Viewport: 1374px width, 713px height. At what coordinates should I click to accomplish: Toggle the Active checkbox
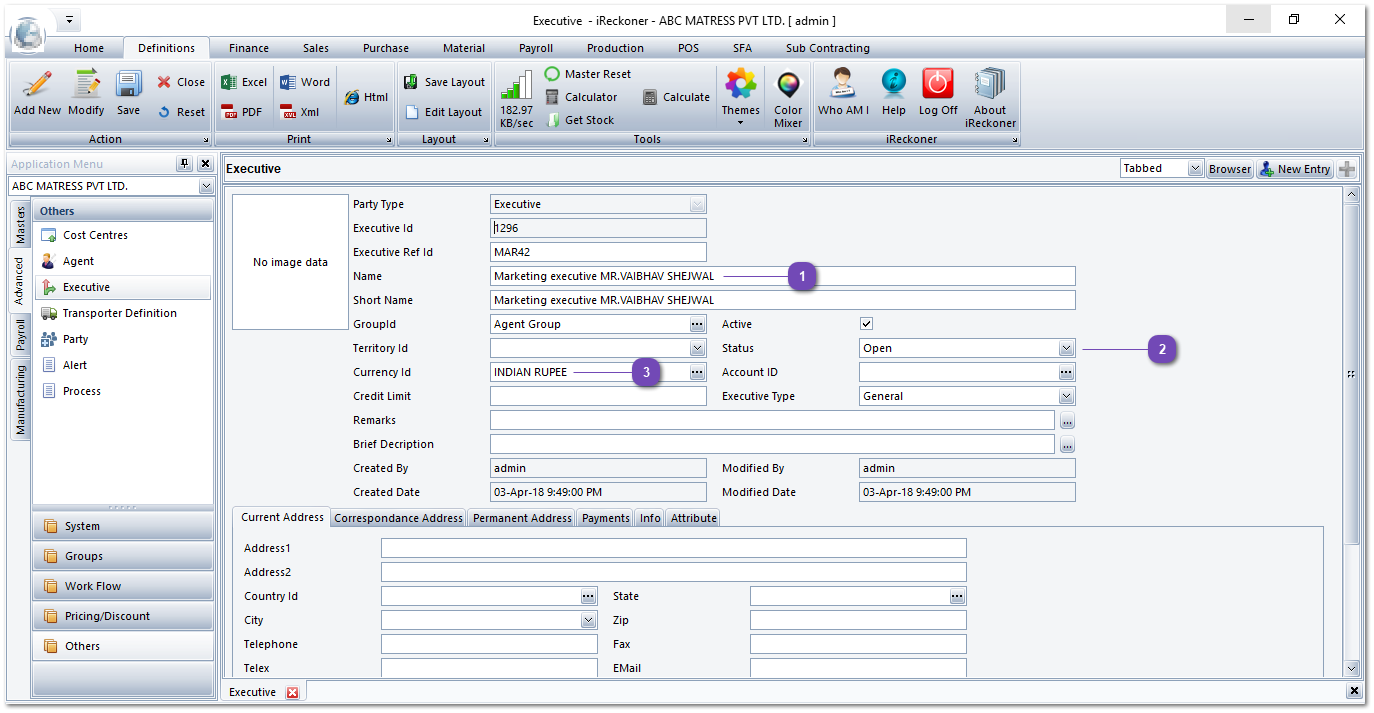867,324
